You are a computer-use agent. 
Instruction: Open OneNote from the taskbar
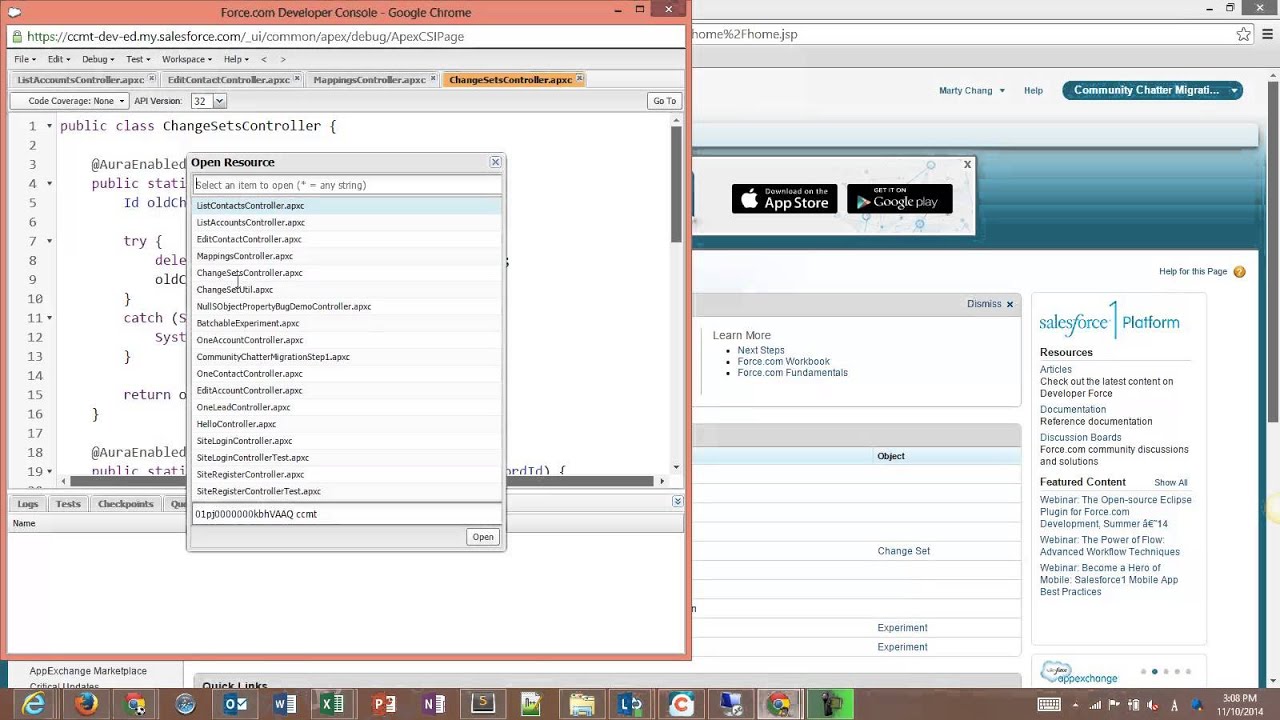[x=433, y=704]
